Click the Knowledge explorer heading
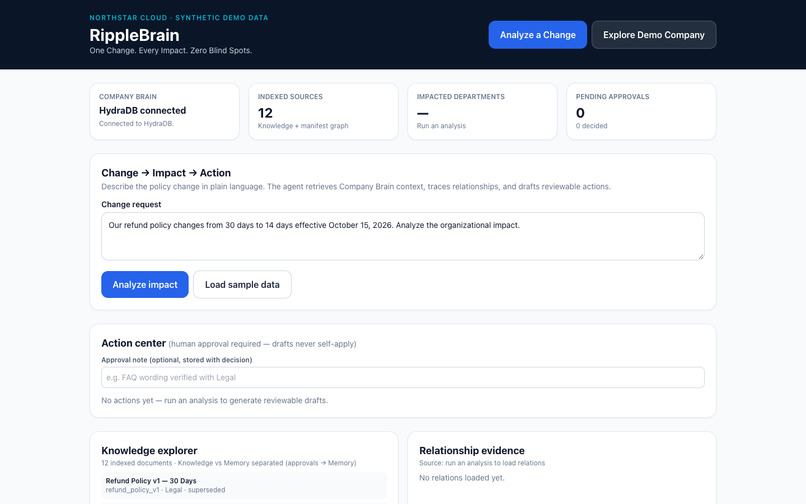Image resolution: width=806 pixels, height=504 pixels. 149,451
